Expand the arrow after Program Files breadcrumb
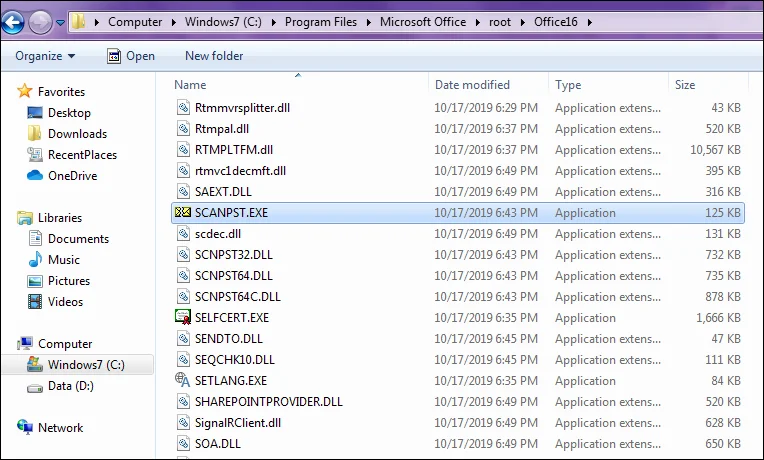Screen dimensions: 764x460 pos(368,22)
